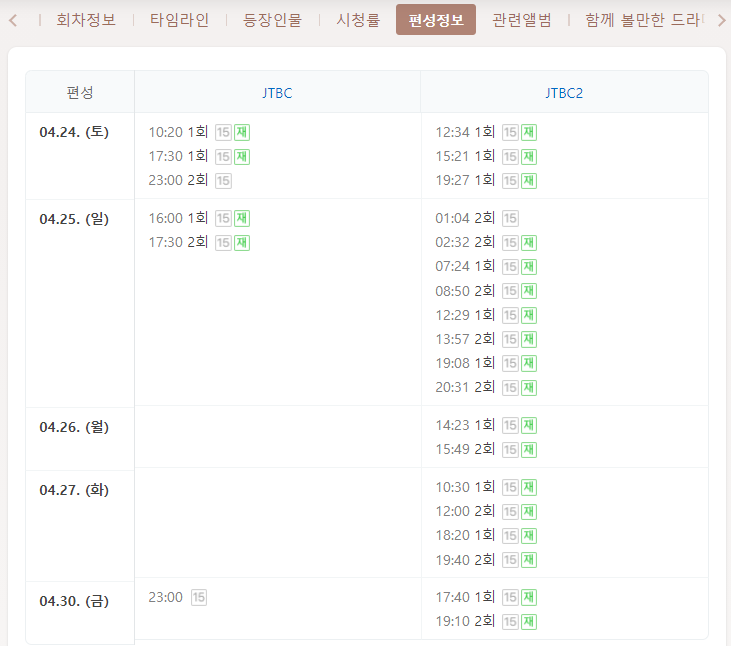Click the JTBC2 13:57 2회 entry
Image resolution: width=731 pixels, height=646 pixels.
(486, 339)
